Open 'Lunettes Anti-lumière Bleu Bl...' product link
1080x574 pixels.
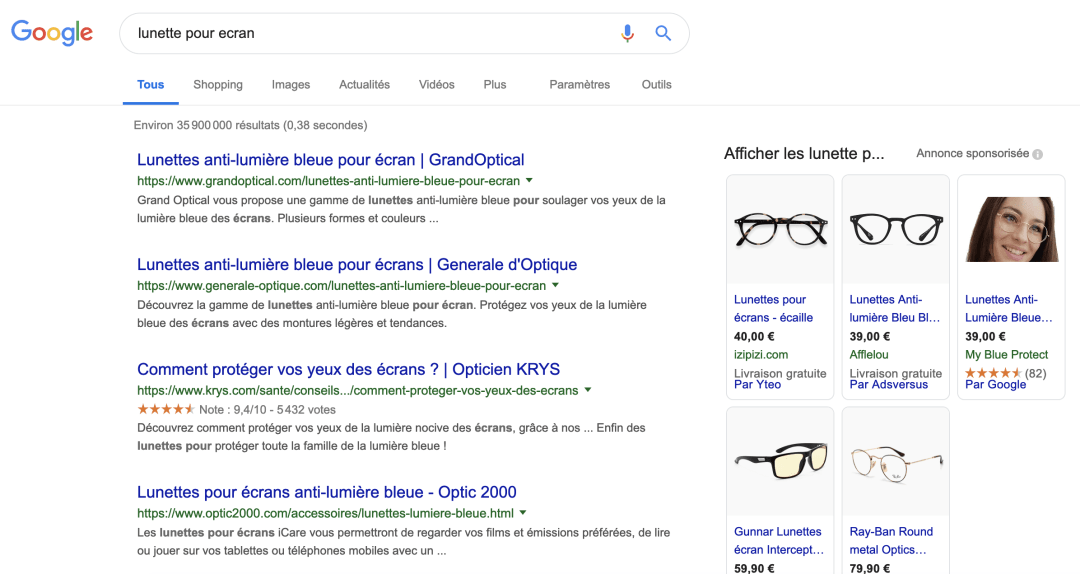895,309
